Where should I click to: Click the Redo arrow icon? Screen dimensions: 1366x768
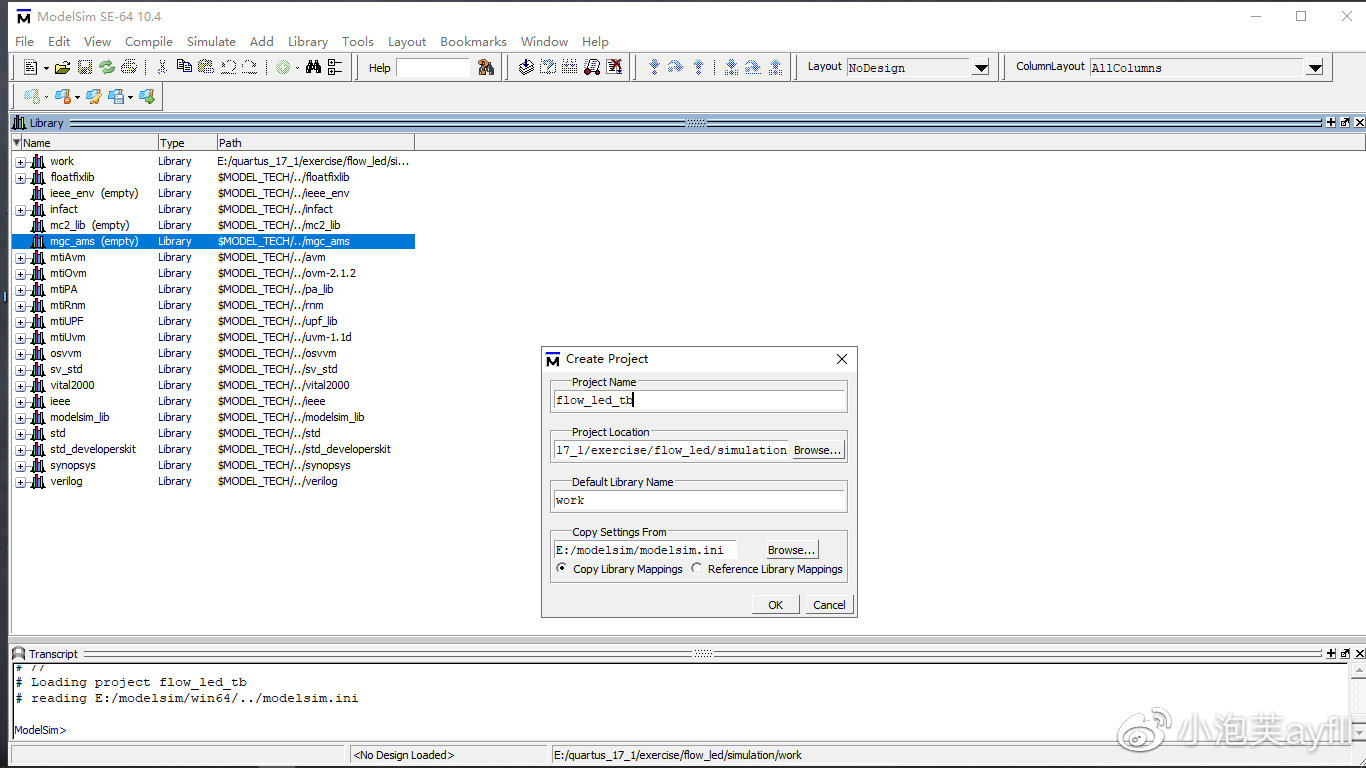[250, 67]
